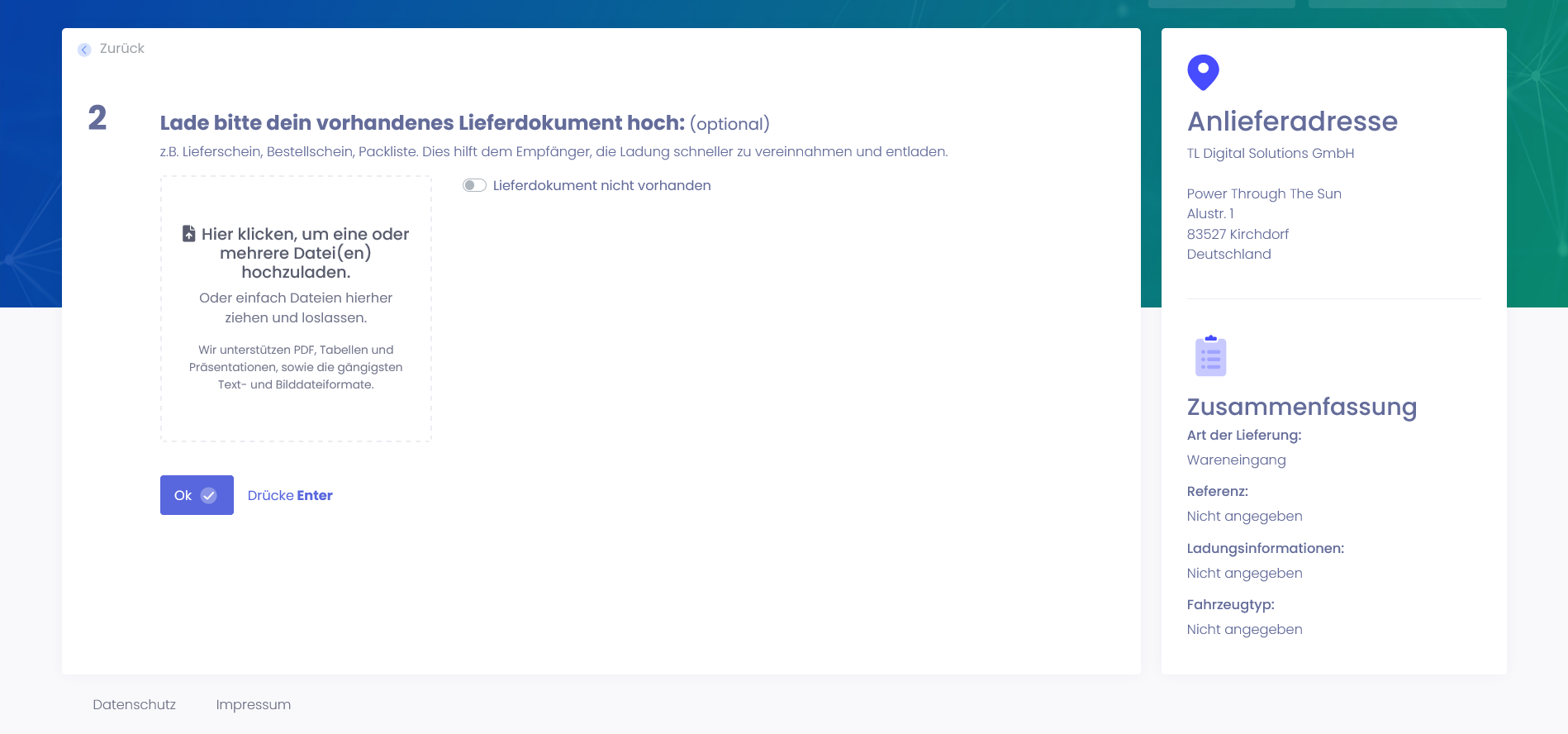Click the Anlieferadresse heading
This screenshot has height=734, width=1568.
(x=1292, y=122)
